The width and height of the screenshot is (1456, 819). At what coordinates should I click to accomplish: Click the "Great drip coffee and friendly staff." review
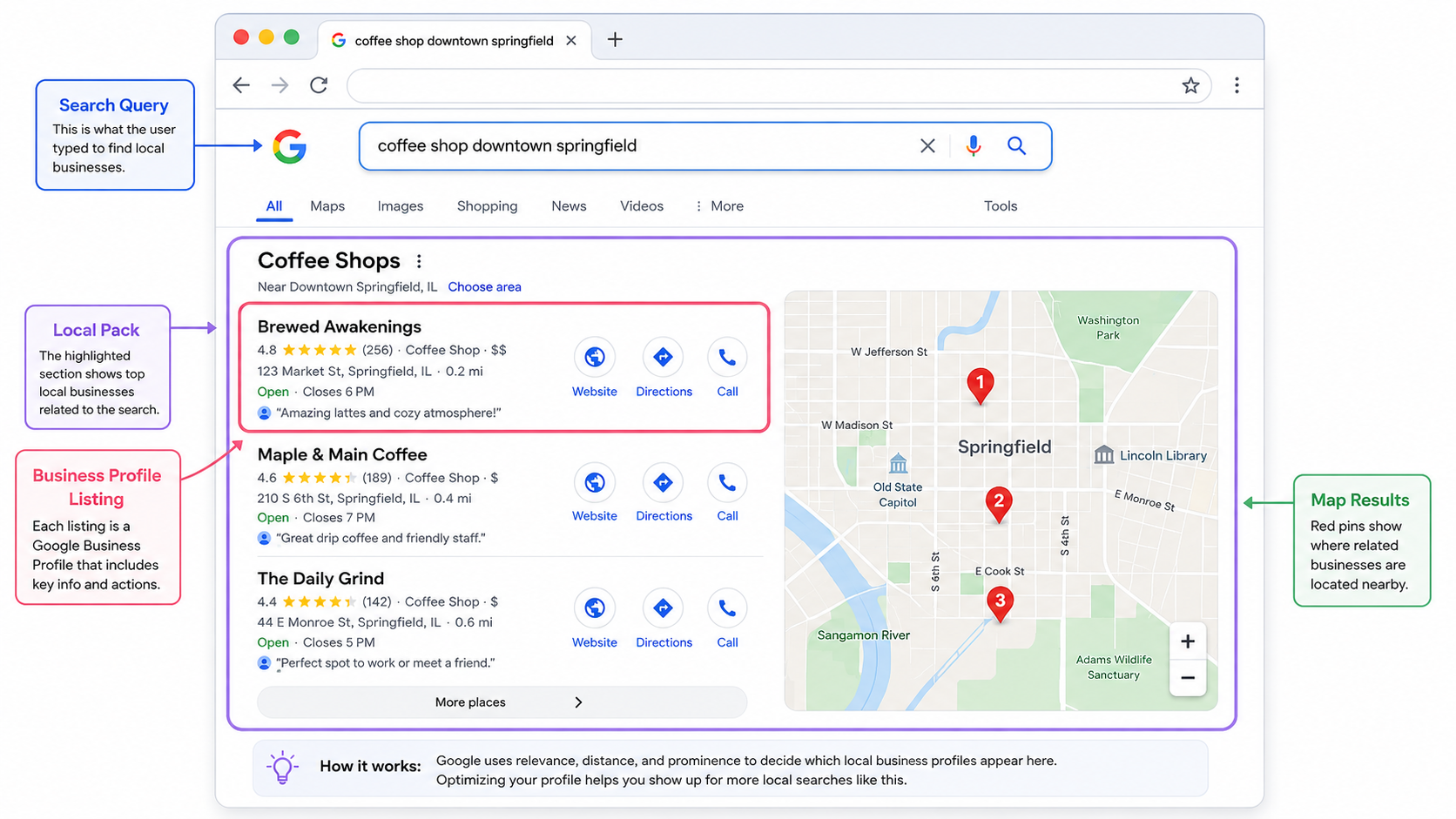tap(381, 539)
